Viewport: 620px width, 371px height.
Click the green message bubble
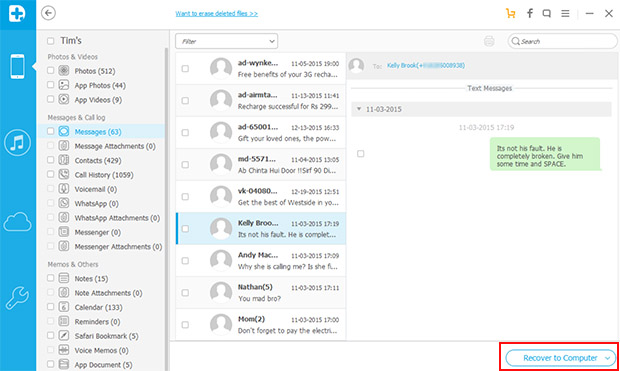tap(544, 154)
